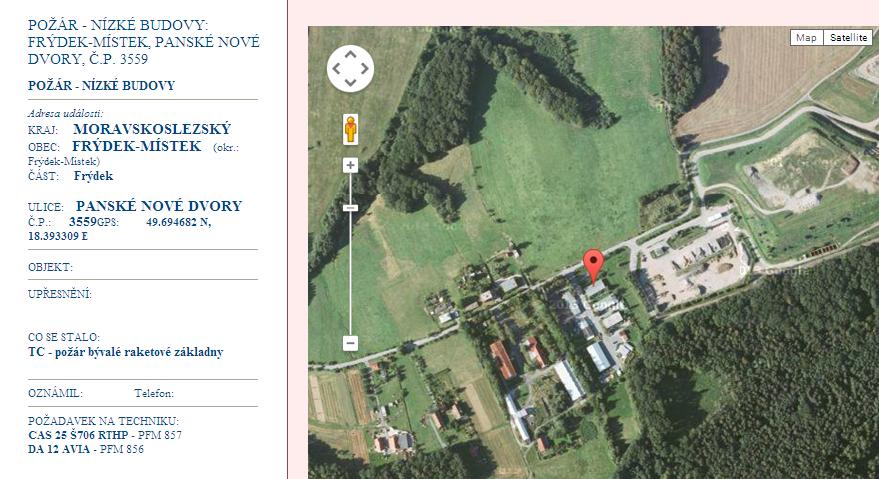Click the DA 12 AVIA vehicle entry

(x=58, y=449)
